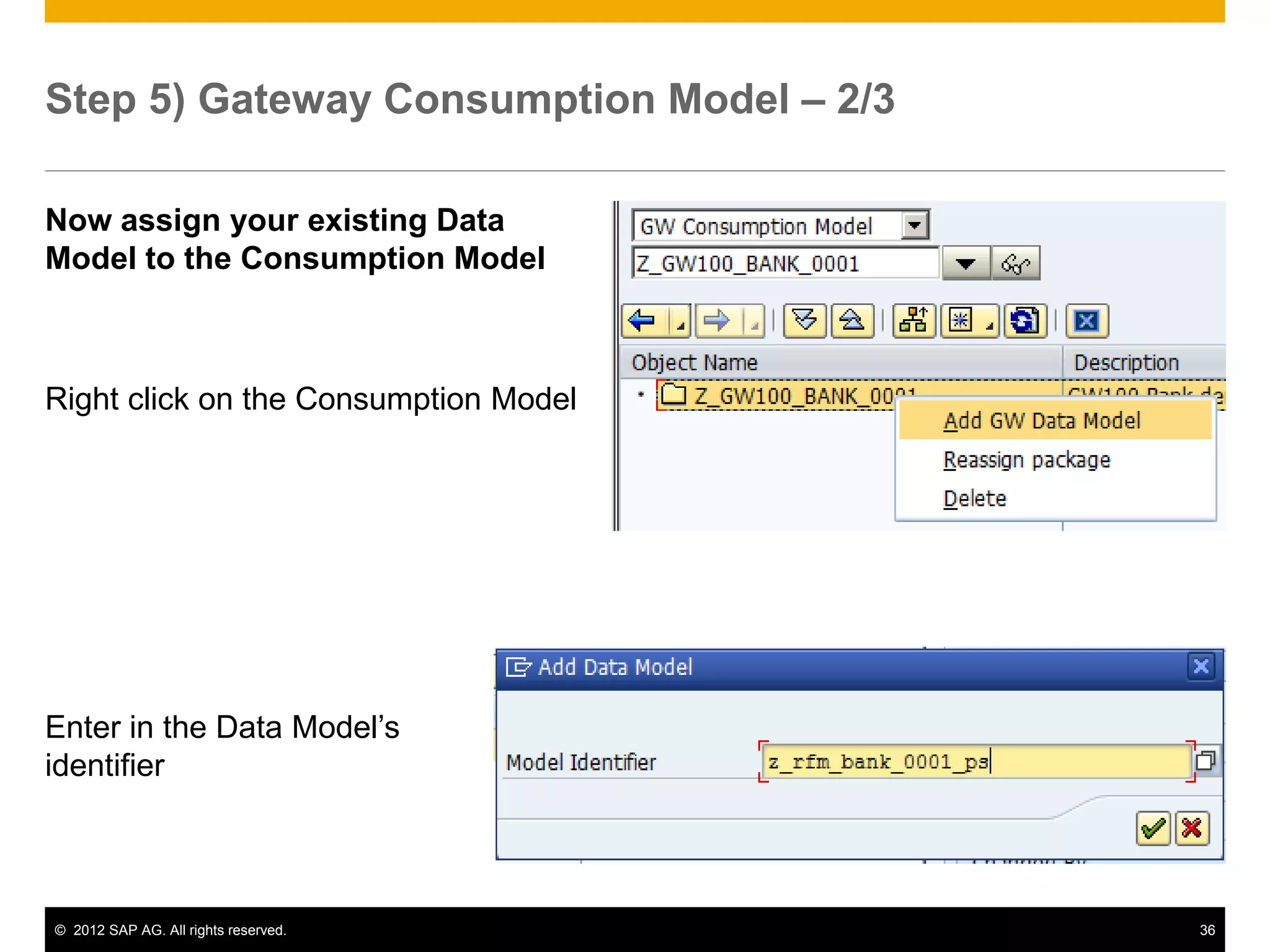The width and height of the screenshot is (1270, 952).
Task: Confirm with the green checkmark button
Action: pyautogui.click(x=1153, y=828)
